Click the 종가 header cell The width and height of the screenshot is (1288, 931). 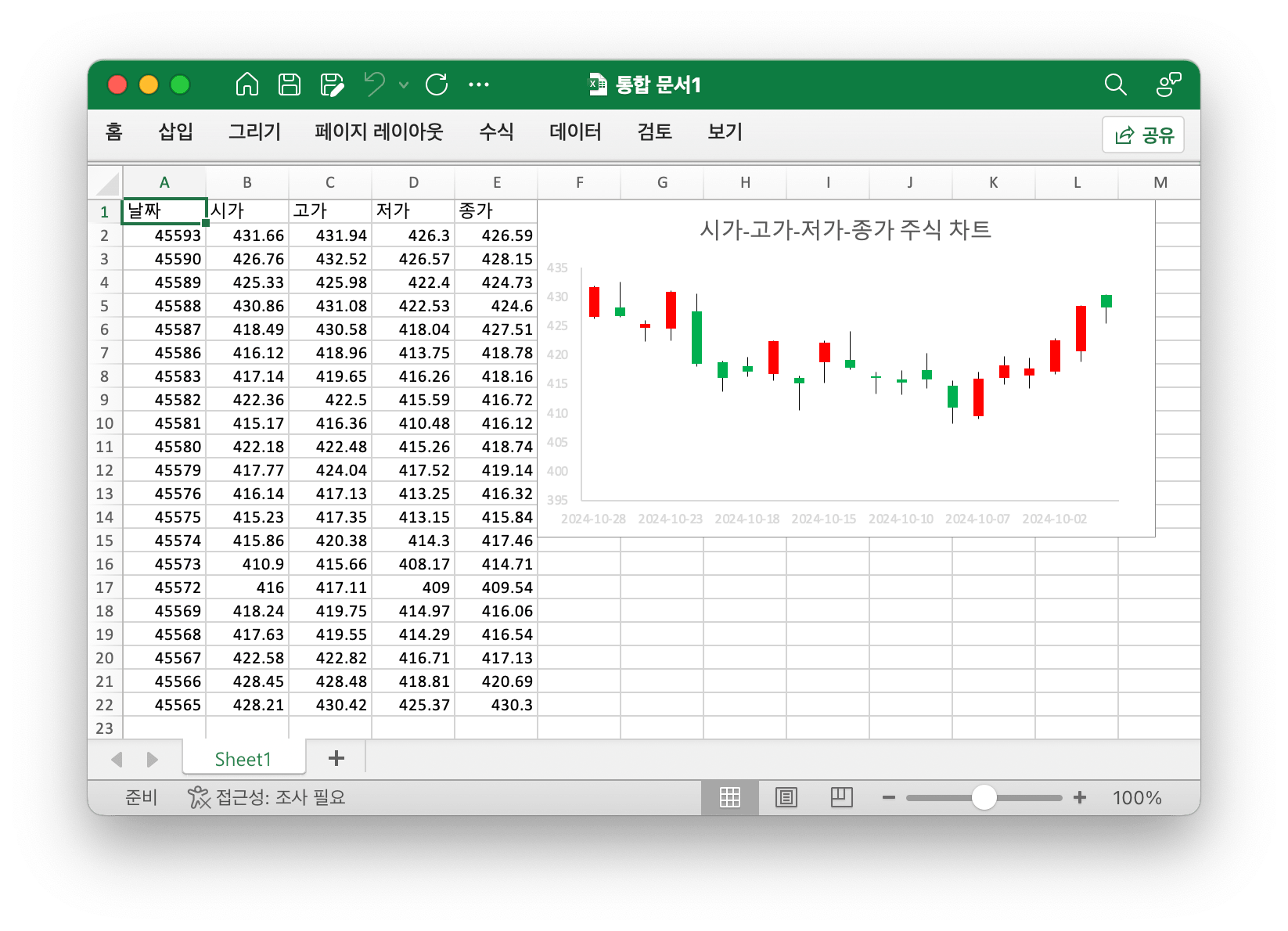[496, 211]
